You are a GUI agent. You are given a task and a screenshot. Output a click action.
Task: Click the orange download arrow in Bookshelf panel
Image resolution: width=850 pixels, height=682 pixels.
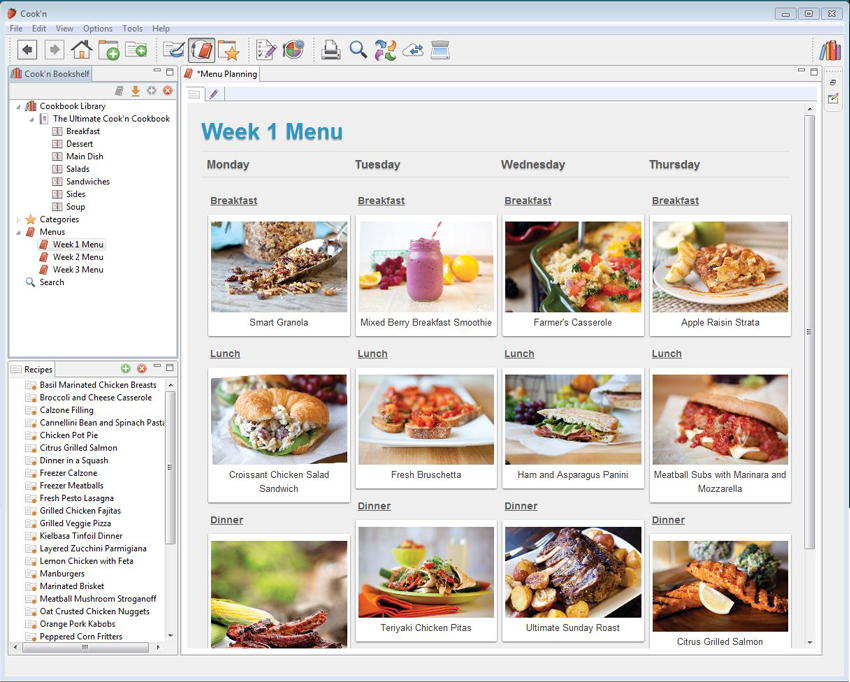[x=136, y=91]
